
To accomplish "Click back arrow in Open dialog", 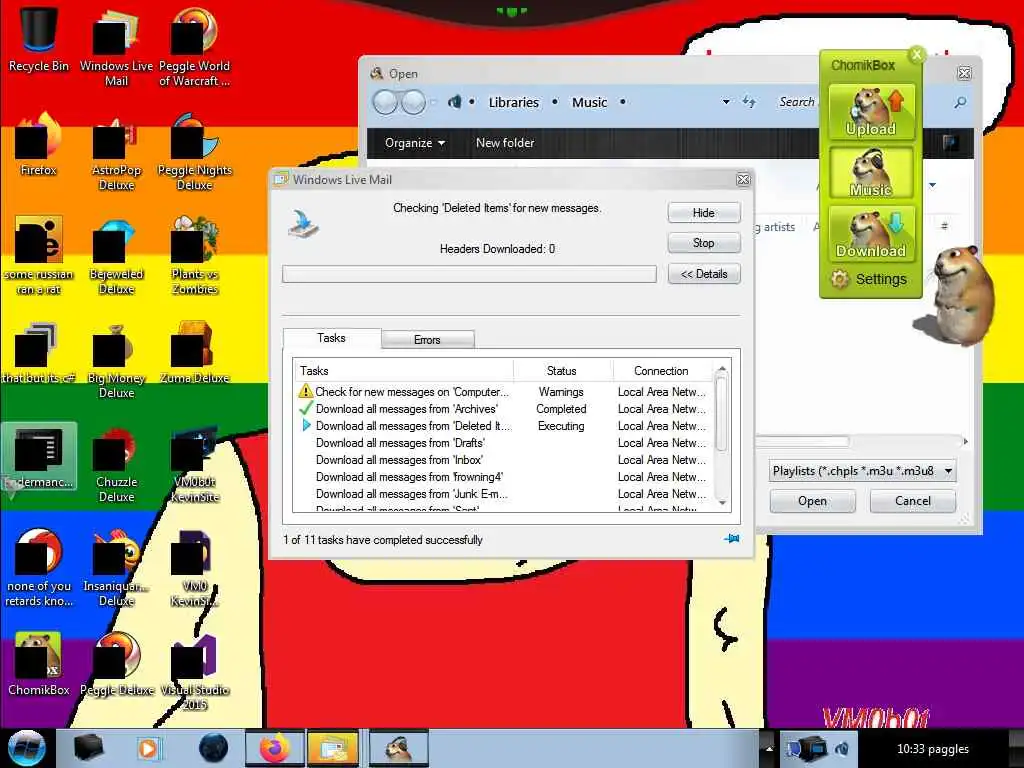I will click(385, 102).
